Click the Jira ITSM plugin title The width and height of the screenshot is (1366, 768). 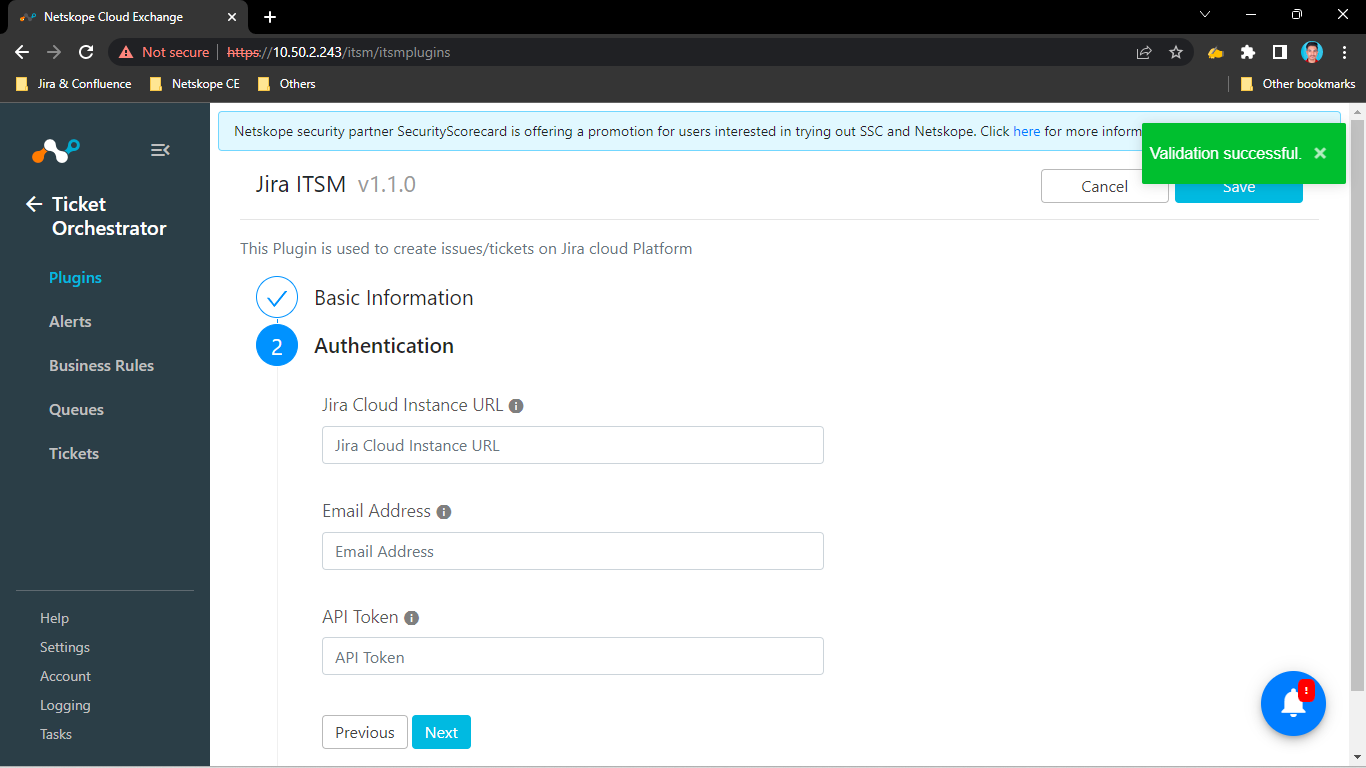[x=301, y=184]
